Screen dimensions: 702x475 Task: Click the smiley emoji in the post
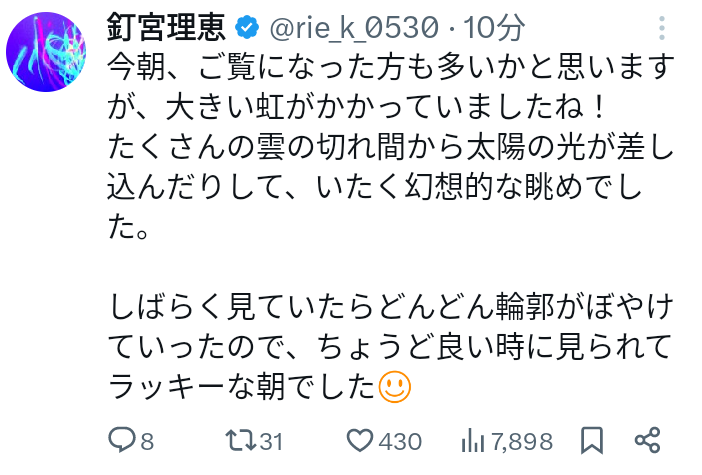click(394, 387)
